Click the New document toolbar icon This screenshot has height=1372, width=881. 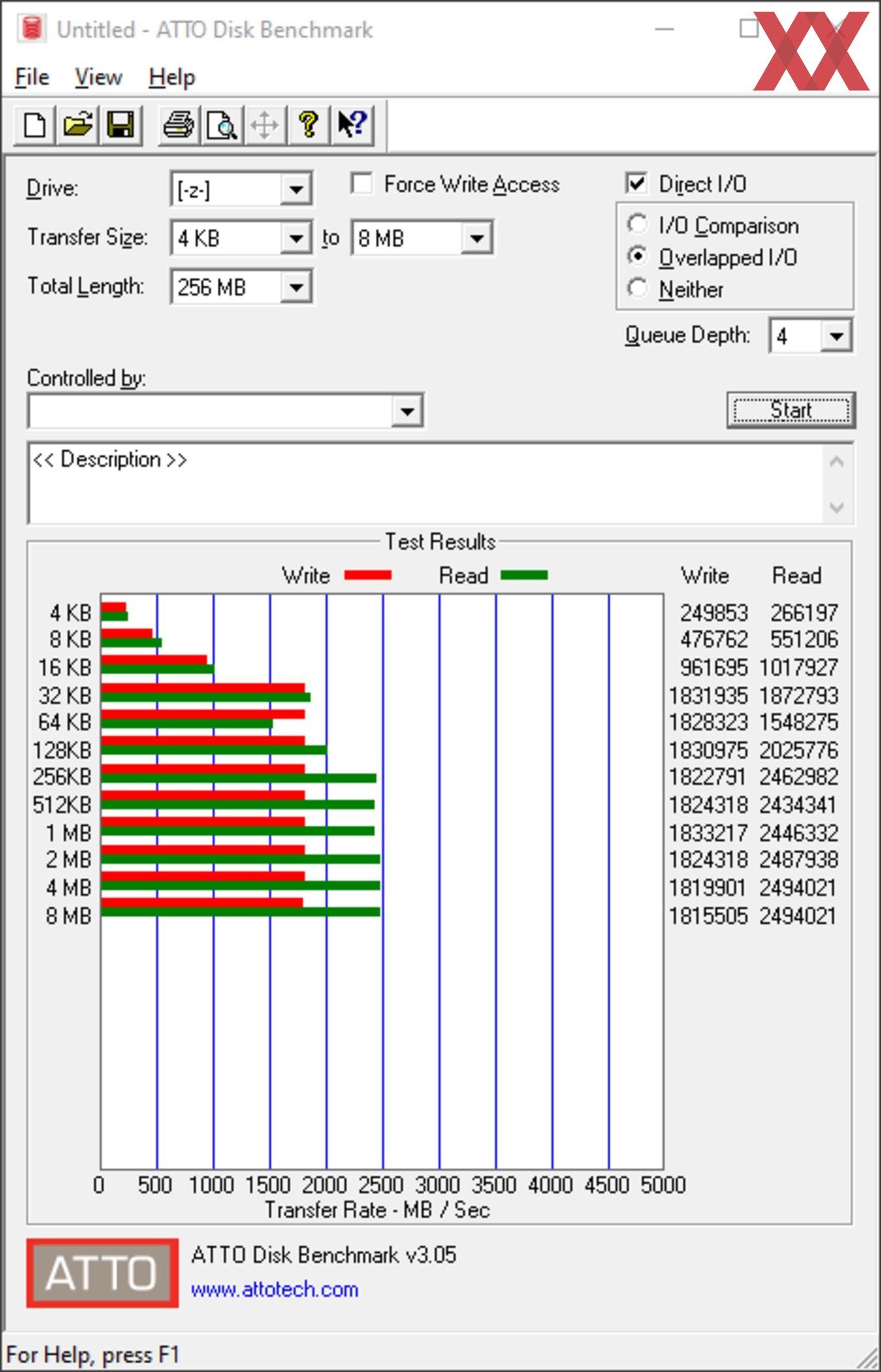[x=35, y=124]
